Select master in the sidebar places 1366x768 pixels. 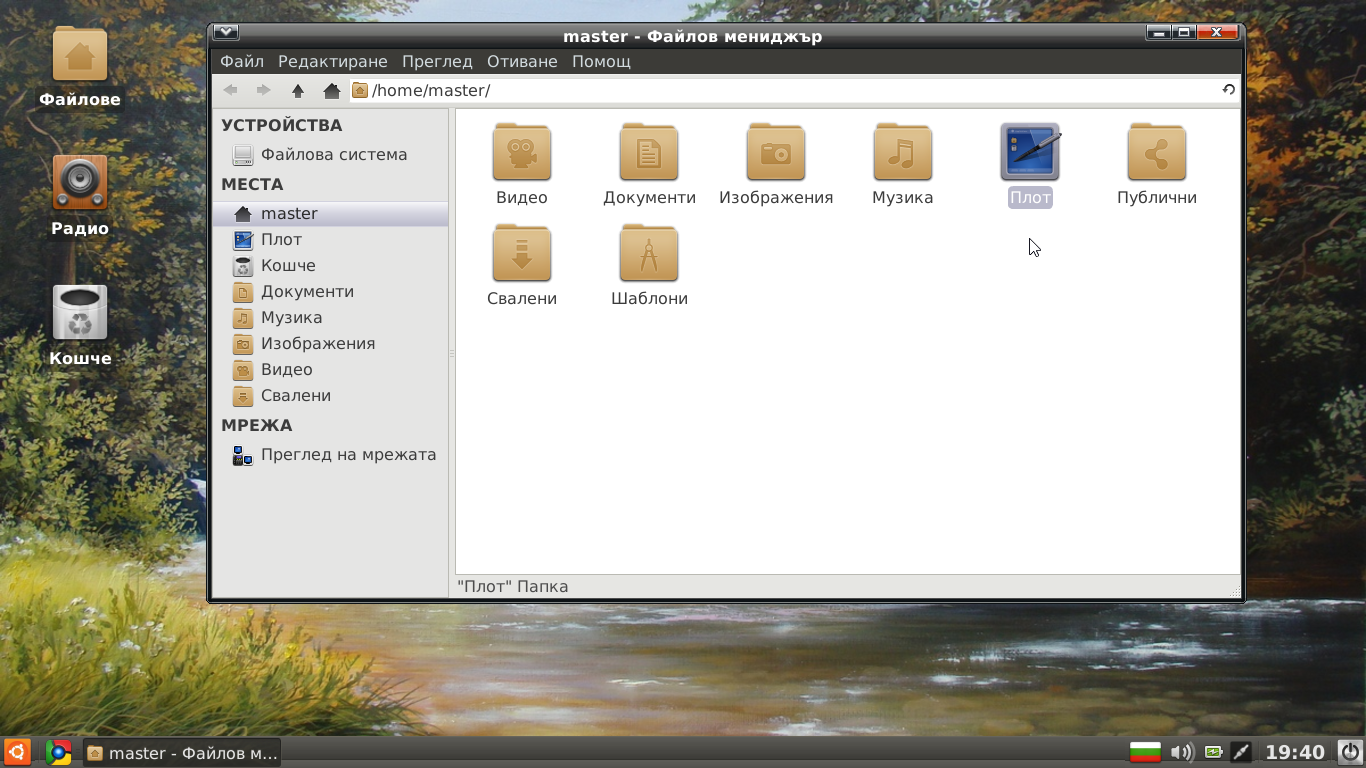click(x=331, y=214)
